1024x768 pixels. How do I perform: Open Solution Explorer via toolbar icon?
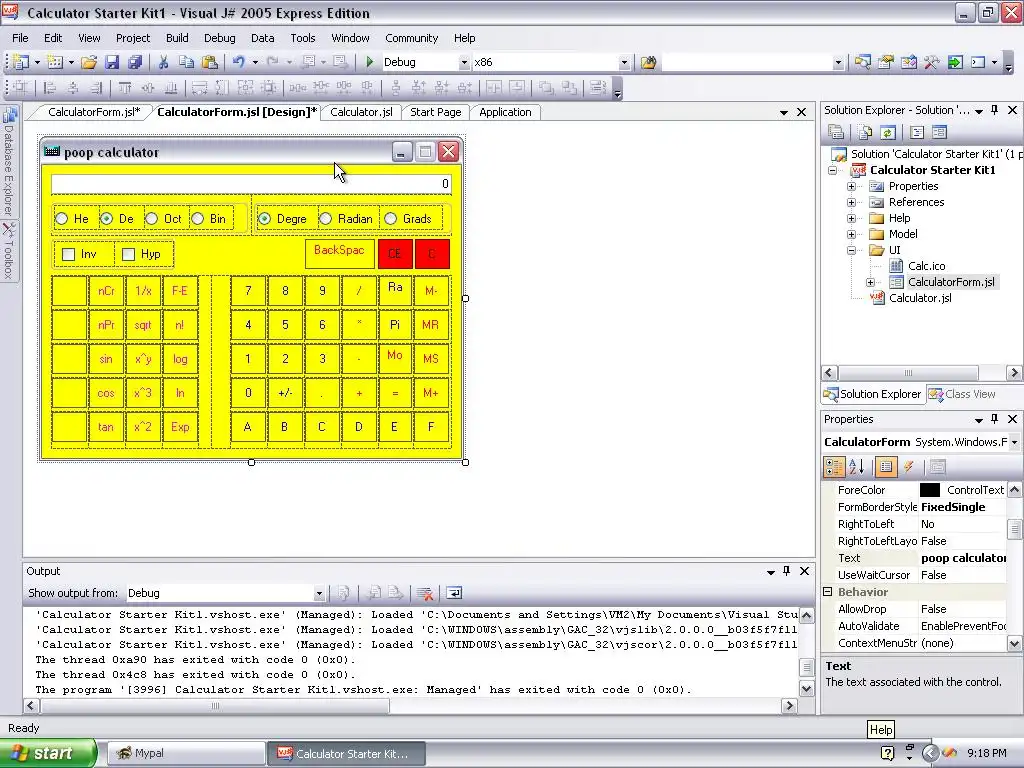point(863,62)
